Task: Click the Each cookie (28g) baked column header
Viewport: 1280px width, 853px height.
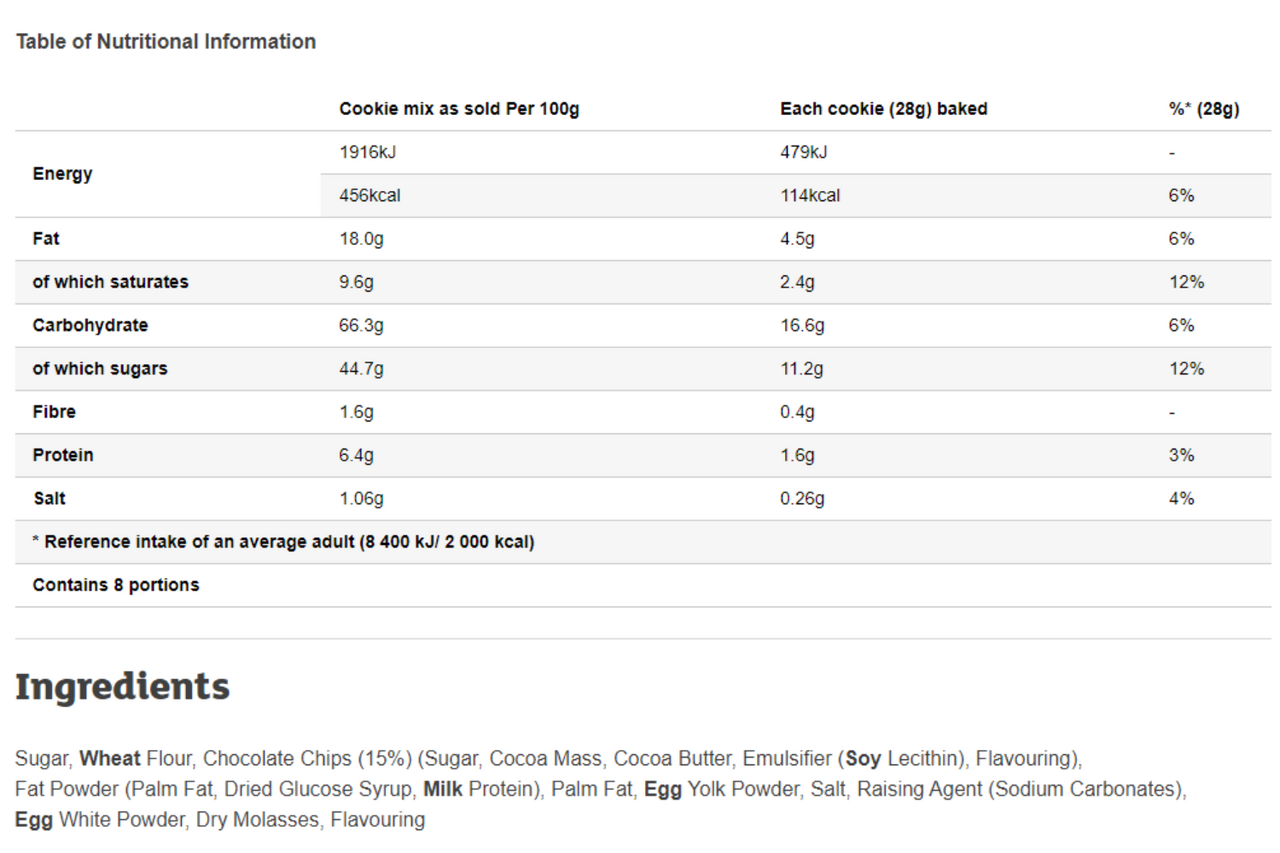Action: 884,109
